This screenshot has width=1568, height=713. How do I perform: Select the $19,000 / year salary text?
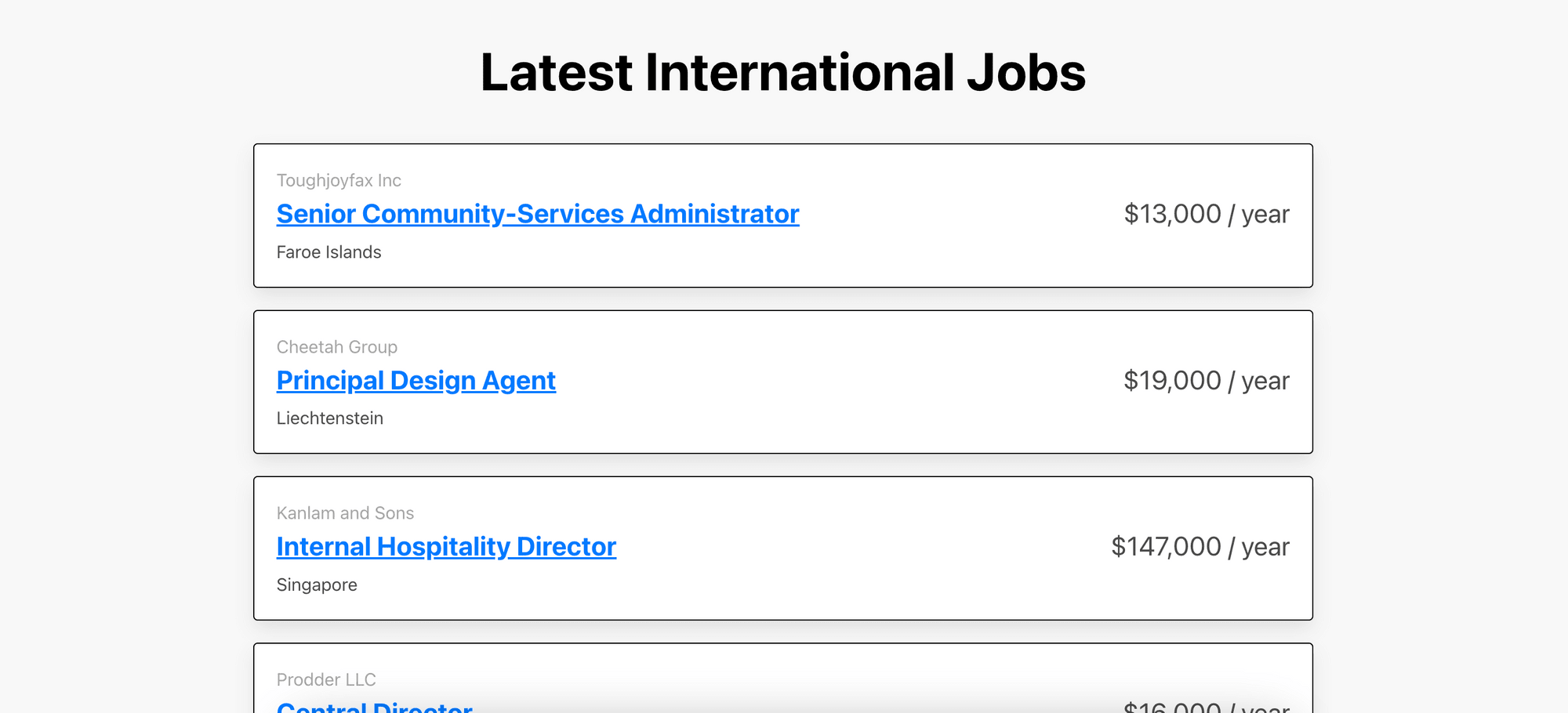pyautogui.click(x=1206, y=381)
